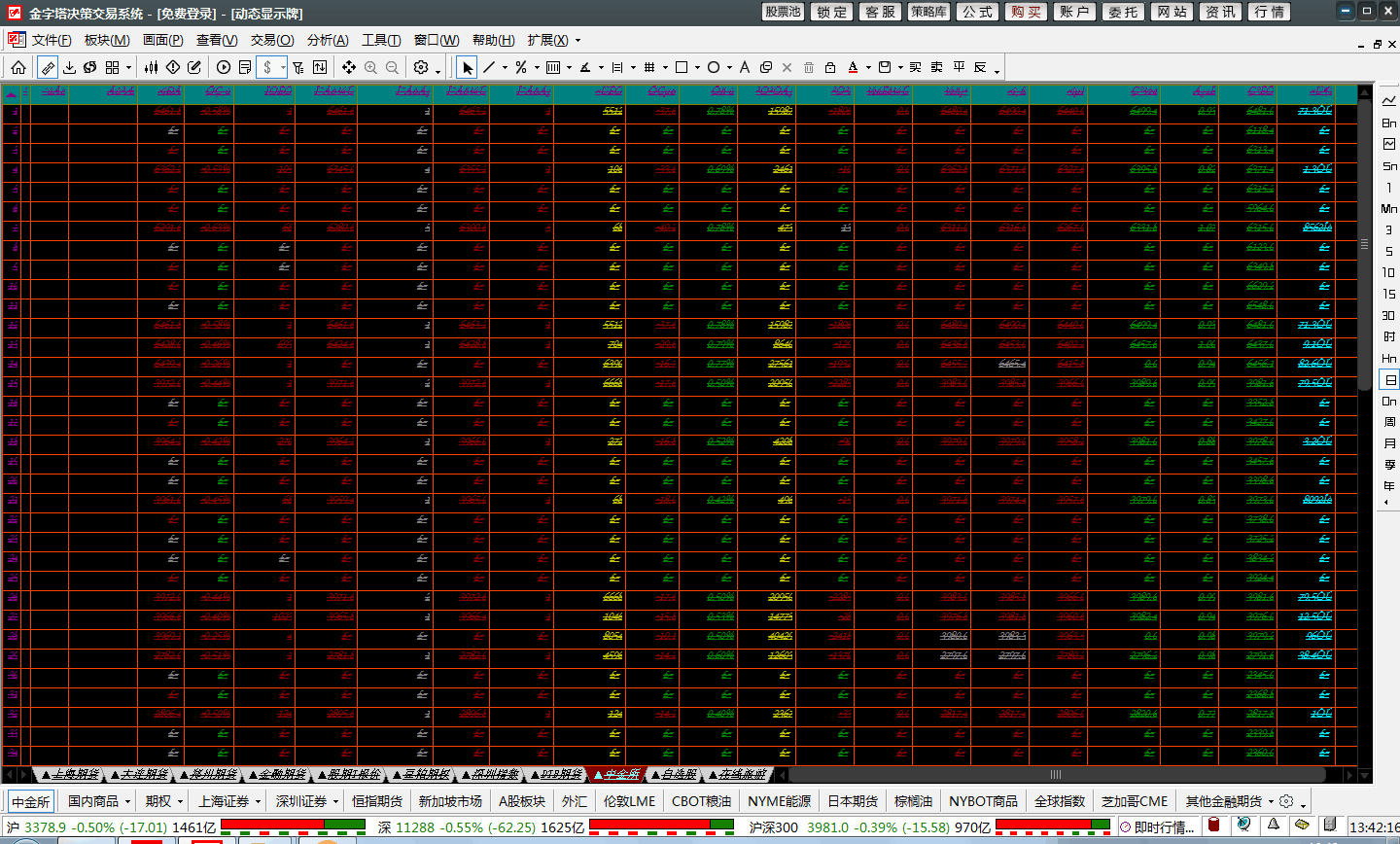The image size is (1400, 844).
Task: Pick the red underlined font color
Action: click(x=853, y=67)
